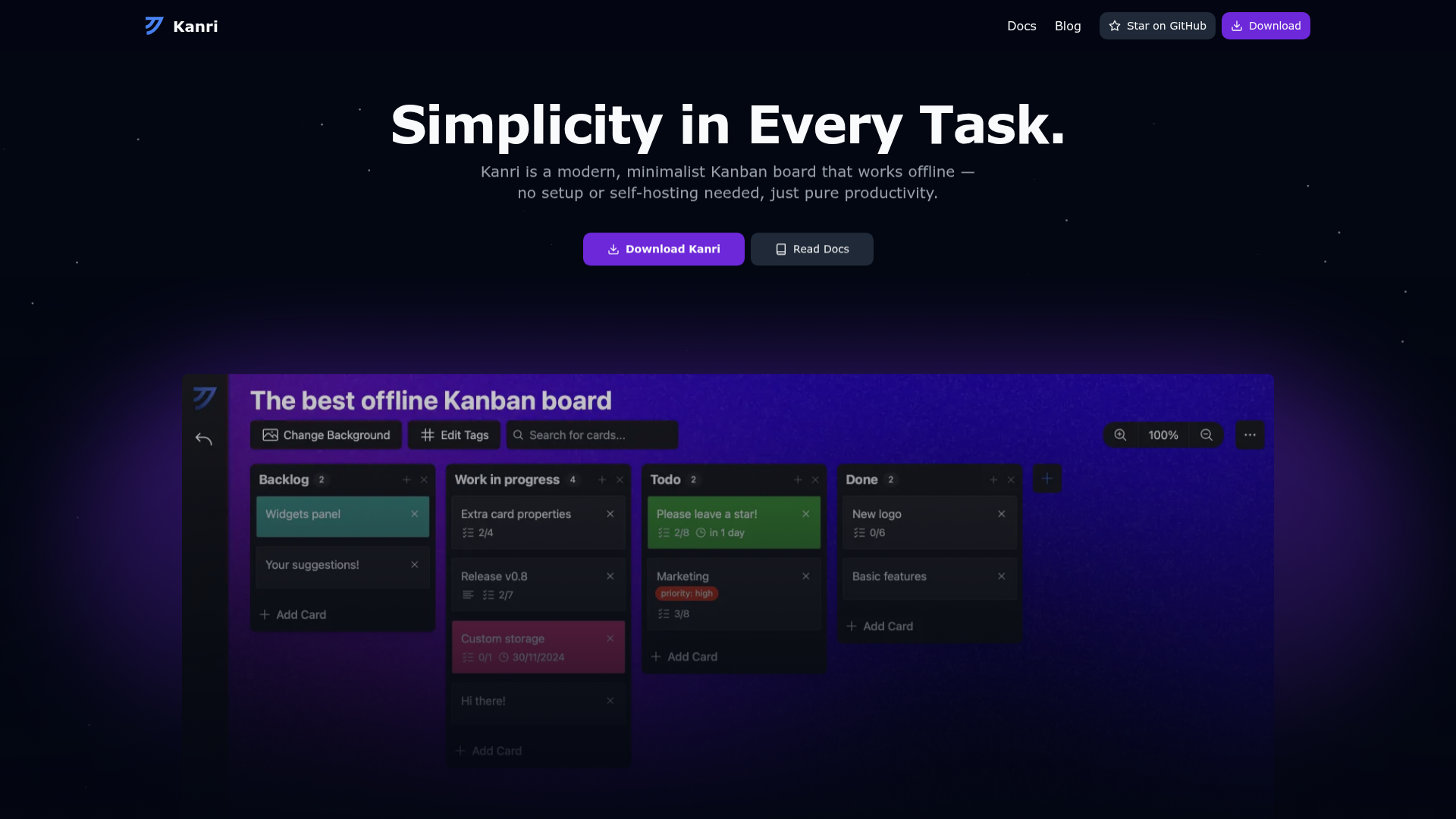Remove the Please leave a star! card
The image size is (1456, 819).
(806, 514)
